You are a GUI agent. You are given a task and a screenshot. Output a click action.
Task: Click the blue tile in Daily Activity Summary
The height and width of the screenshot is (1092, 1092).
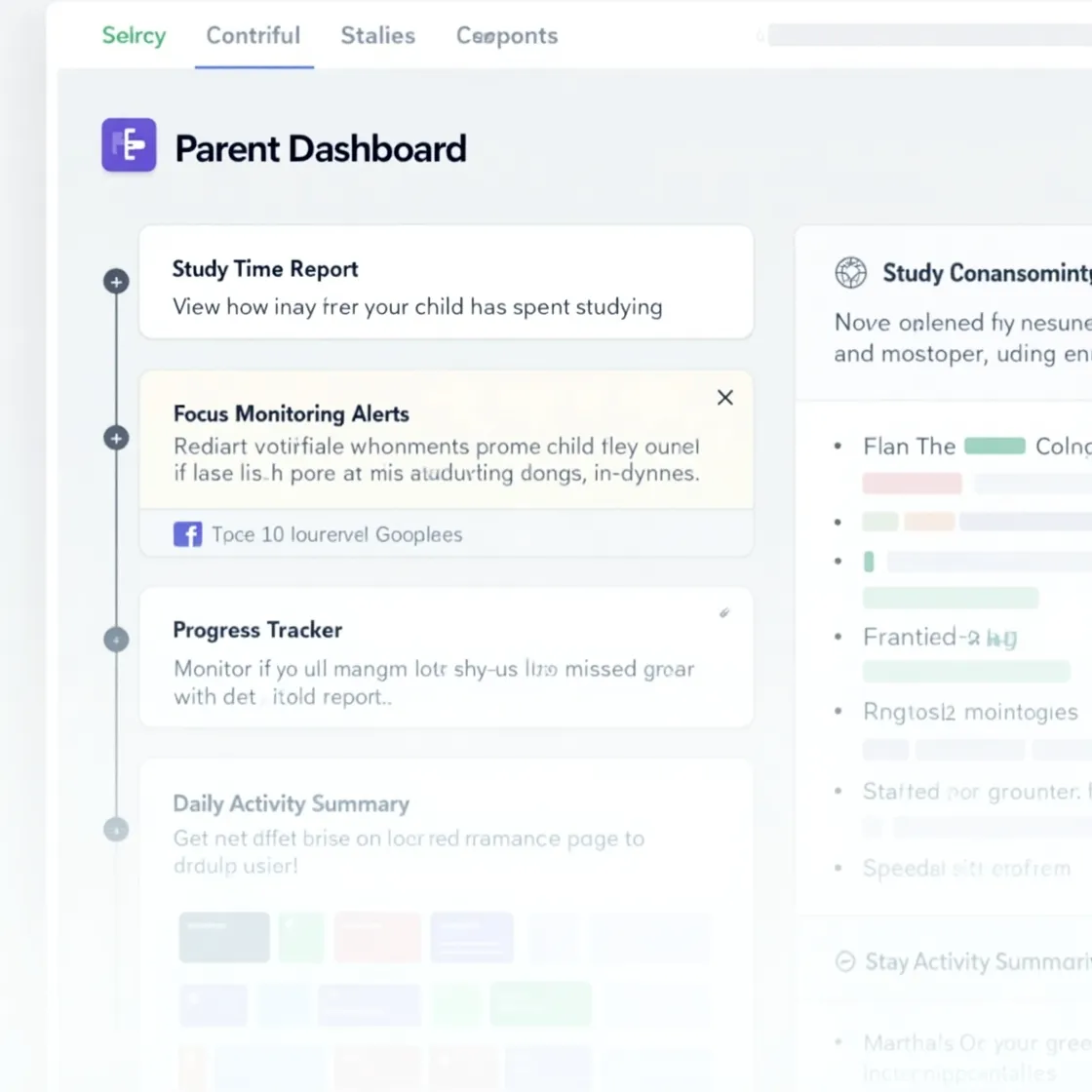pos(472,937)
